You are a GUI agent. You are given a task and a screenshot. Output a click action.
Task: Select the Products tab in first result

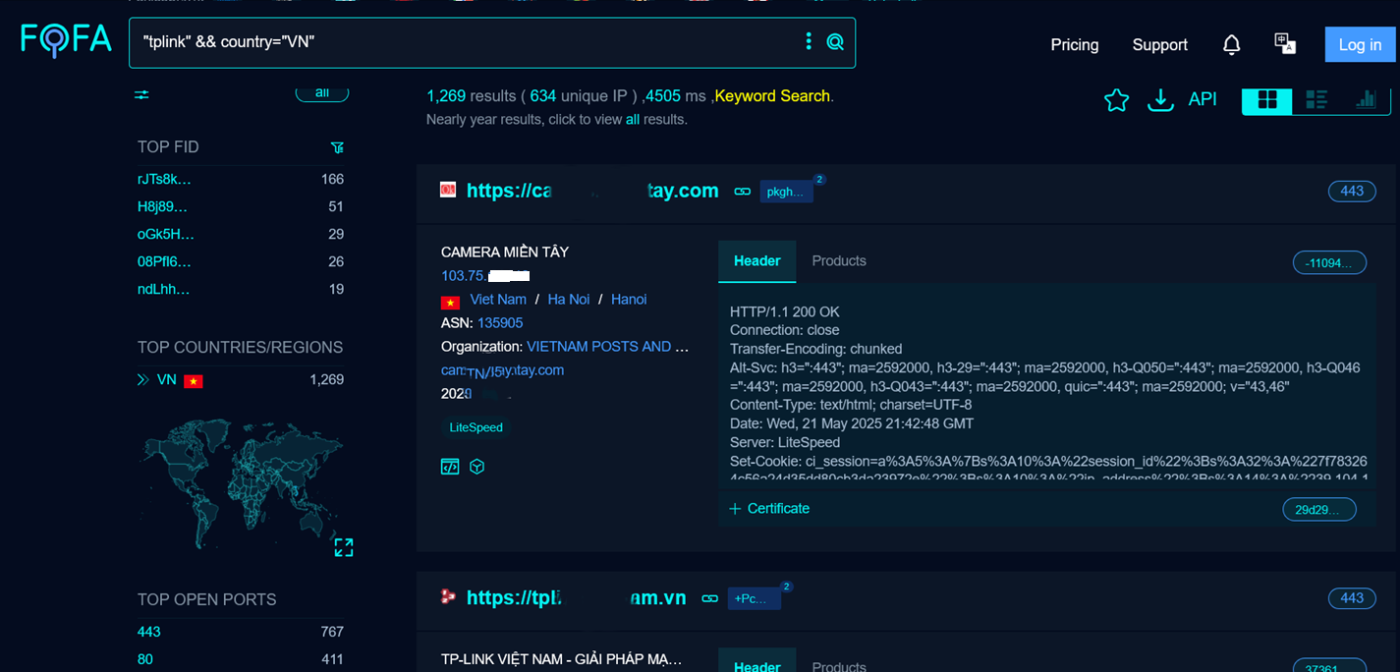(x=839, y=261)
